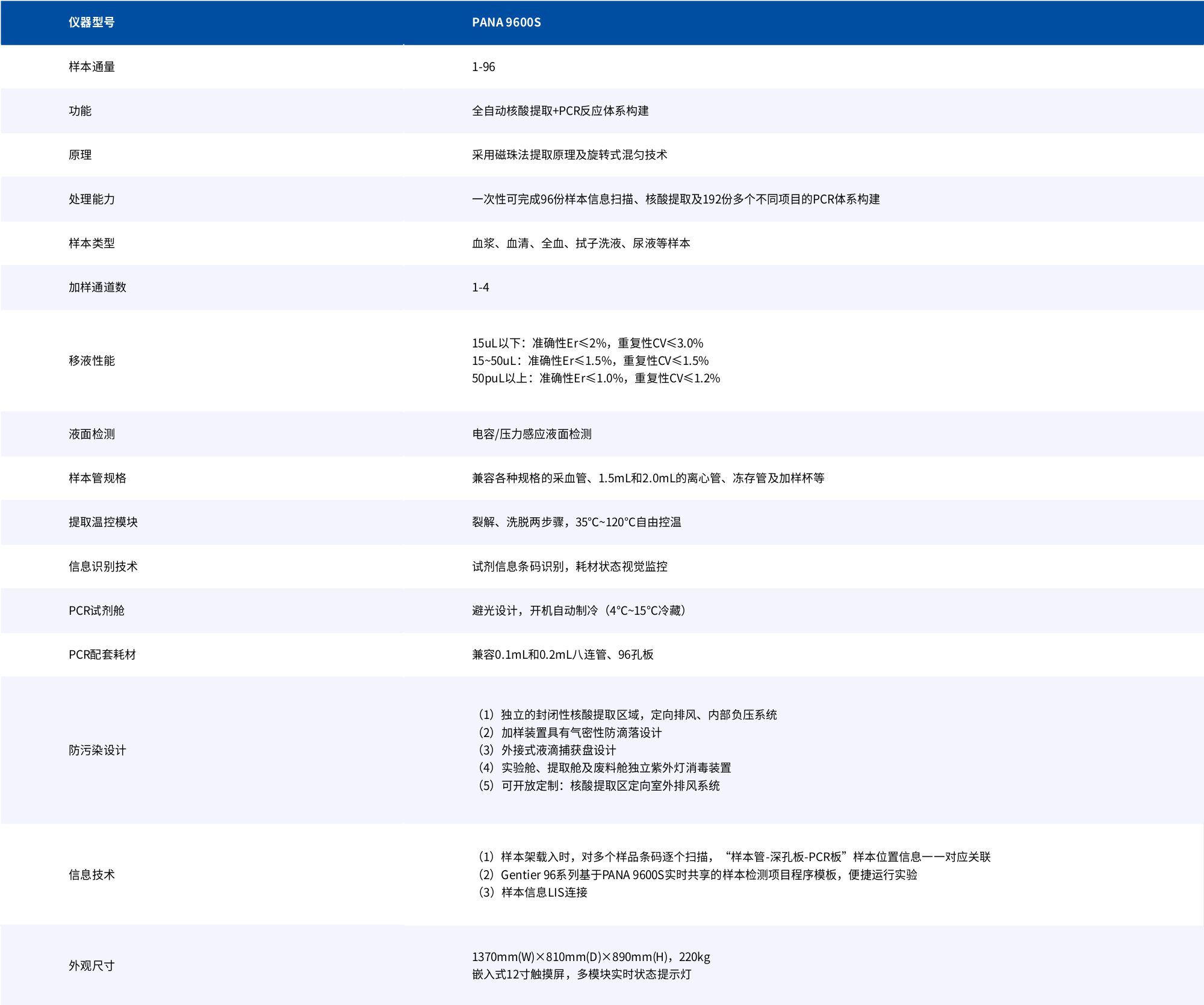The image size is (1204, 1005).
Task: Click '血浆、血清、全血、拭子洗液' value
Action: [581, 243]
